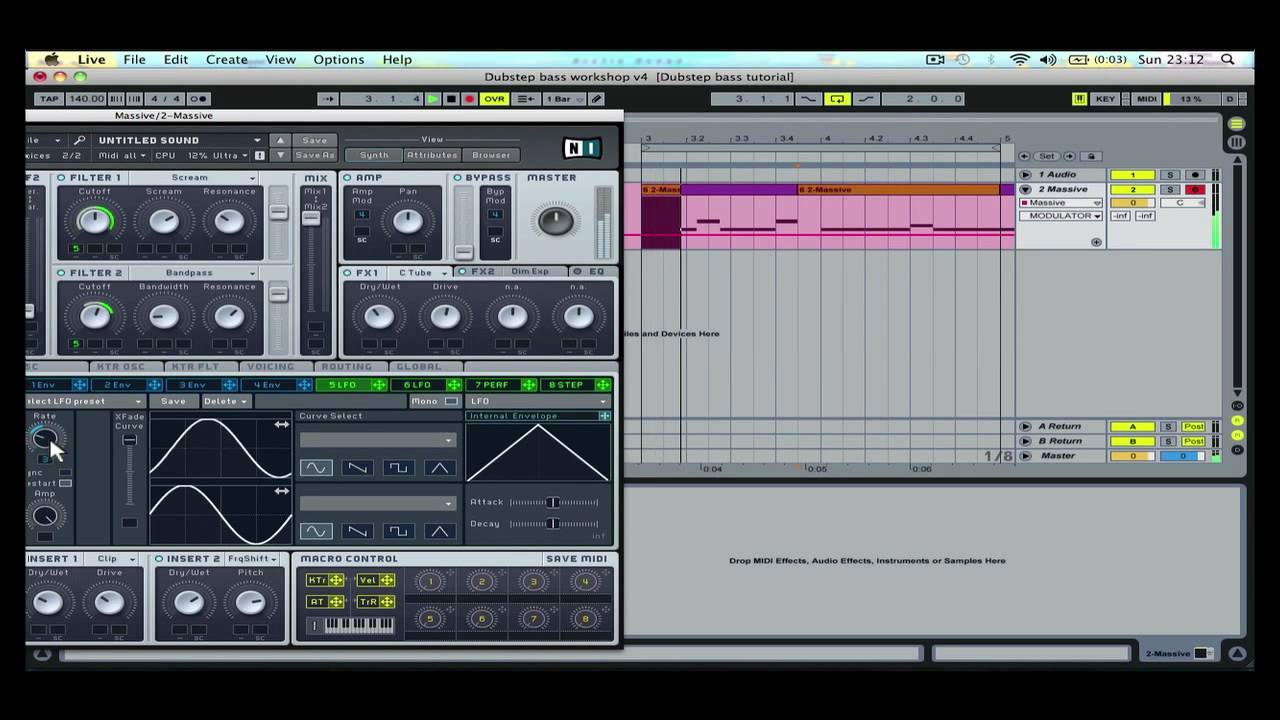This screenshot has height=720, width=1280.
Task: Toggle the Draw Mode pencil icon
Action: click(x=597, y=99)
